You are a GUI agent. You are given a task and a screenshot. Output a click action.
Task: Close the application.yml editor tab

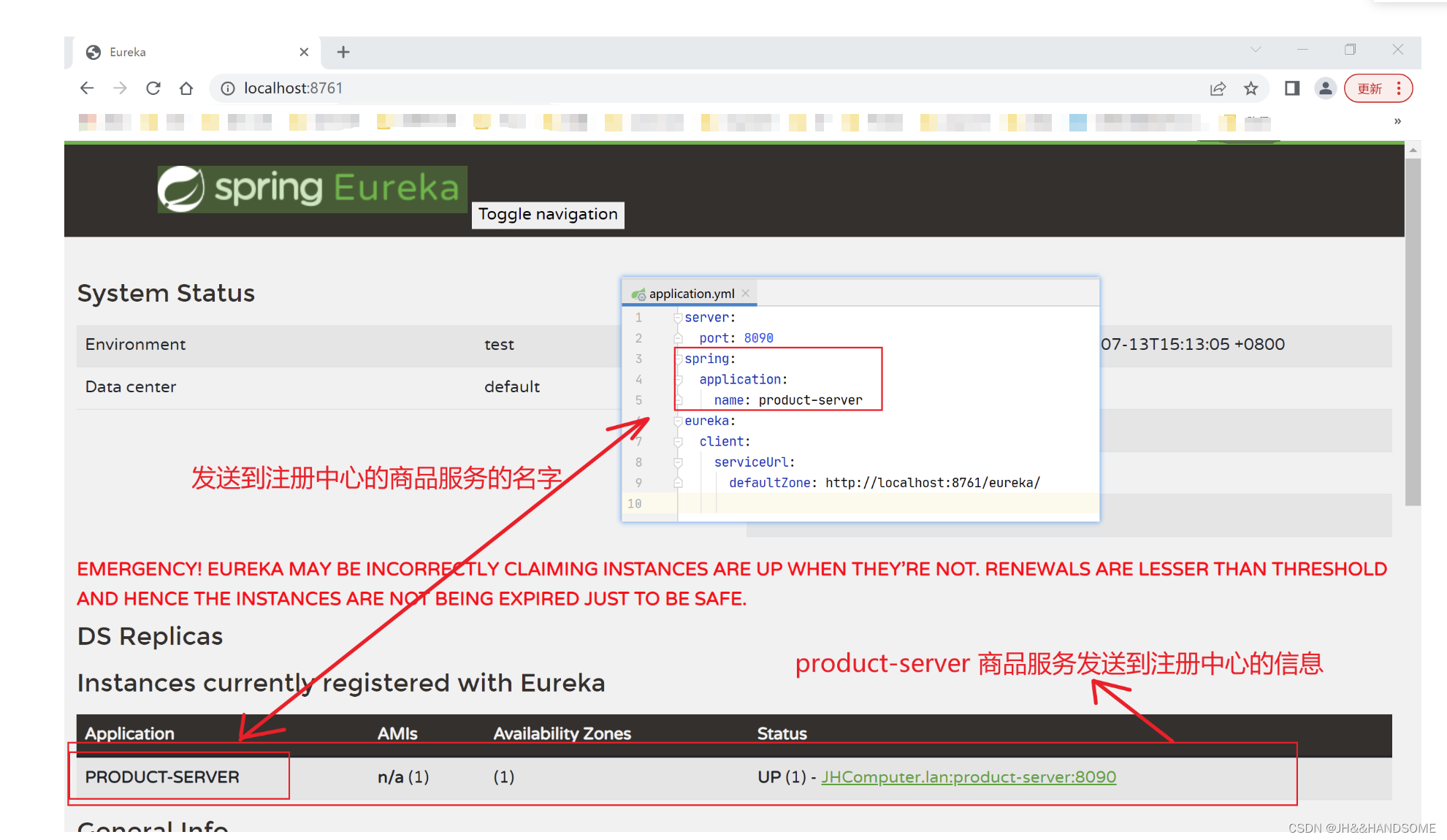tap(746, 294)
